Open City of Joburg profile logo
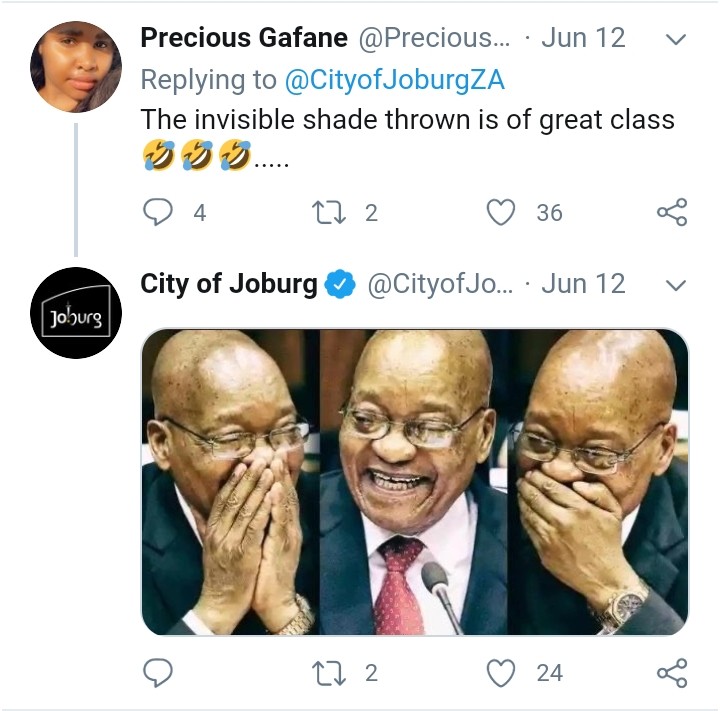The width and height of the screenshot is (720, 711). [76, 313]
